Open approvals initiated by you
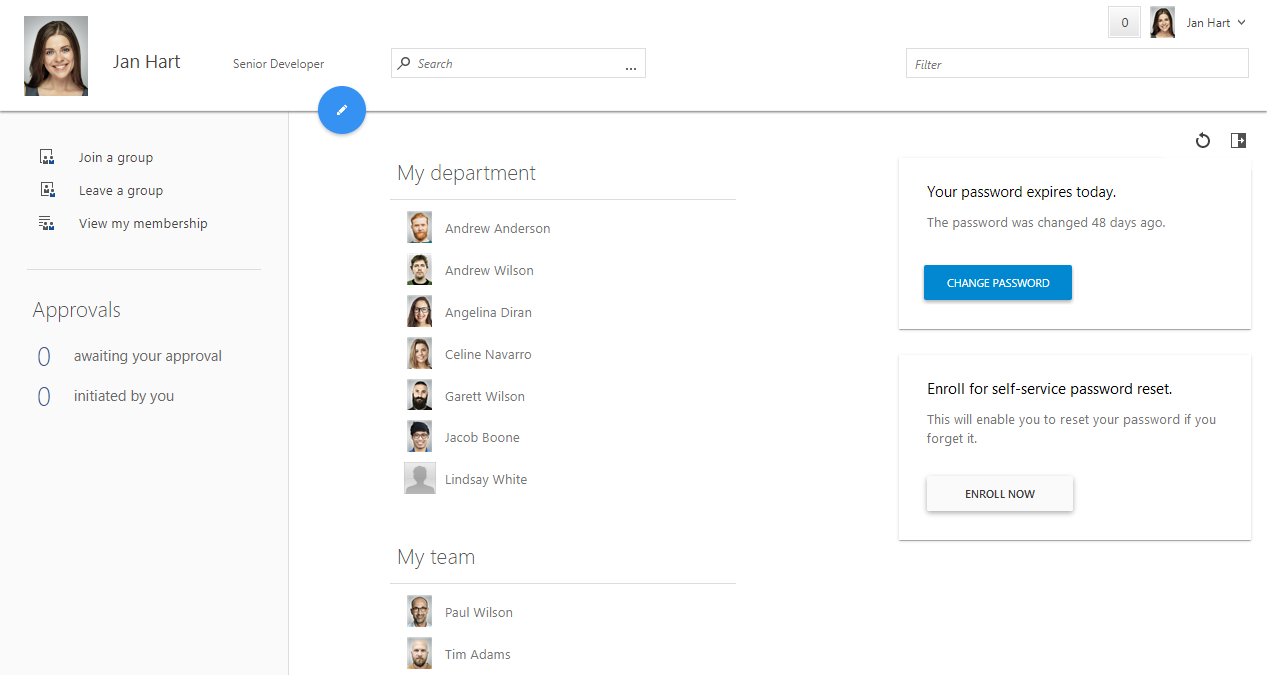Viewport: 1267px width, 675px height. point(124,396)
